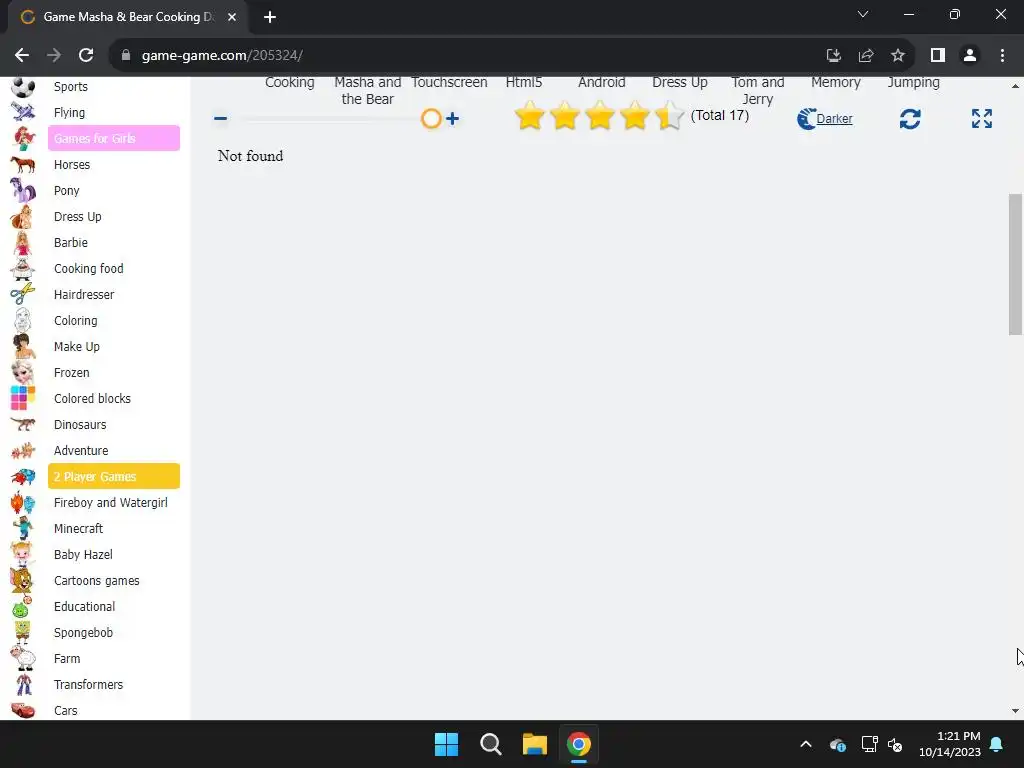Open the Jumping tag
This screenshot has height=768, width=1024.
coord(914,82)
